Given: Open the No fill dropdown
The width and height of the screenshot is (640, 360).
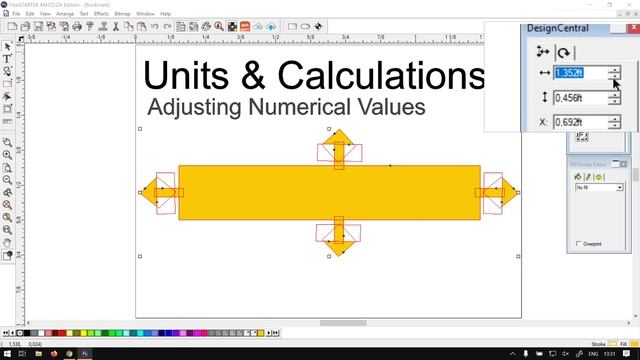Looking at the screenshot, I should point(599,187).
